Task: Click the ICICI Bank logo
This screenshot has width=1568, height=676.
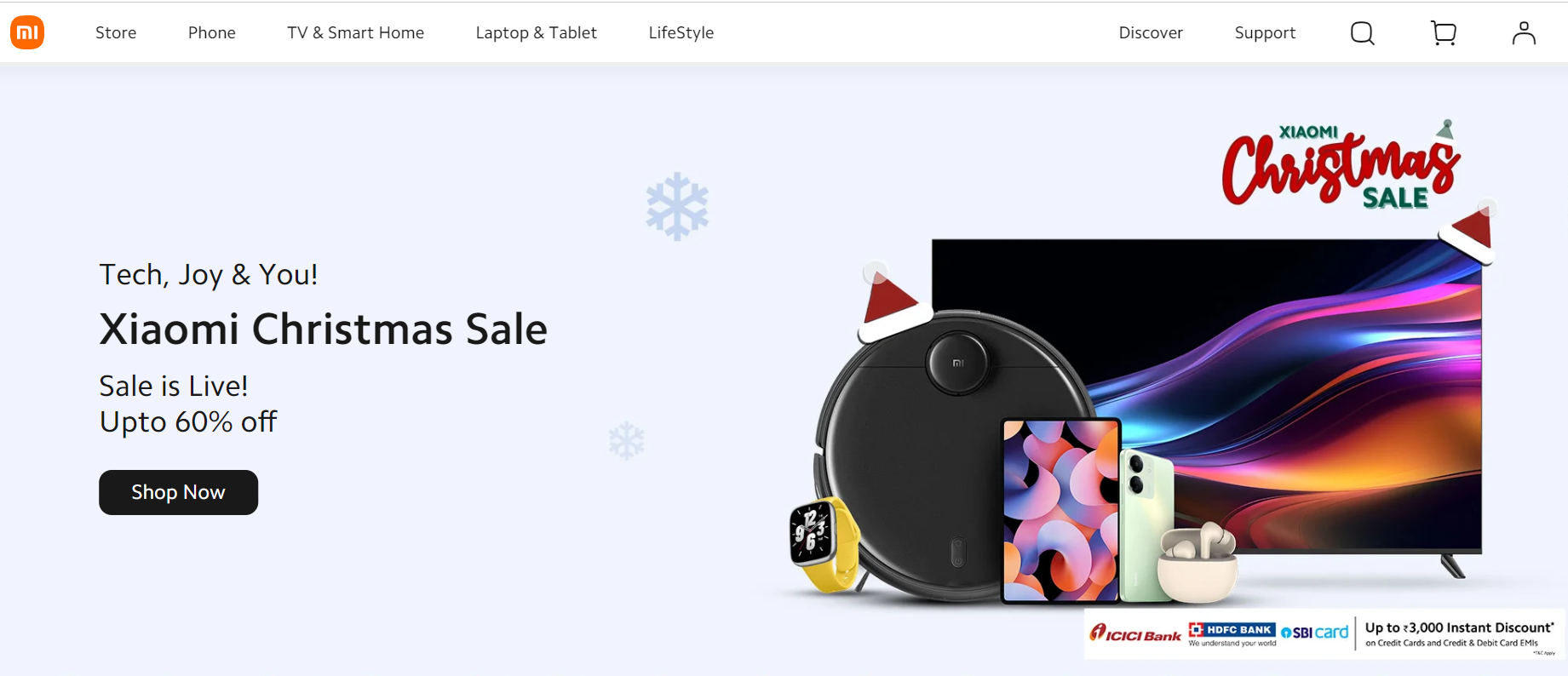Action: [1135, 633]
